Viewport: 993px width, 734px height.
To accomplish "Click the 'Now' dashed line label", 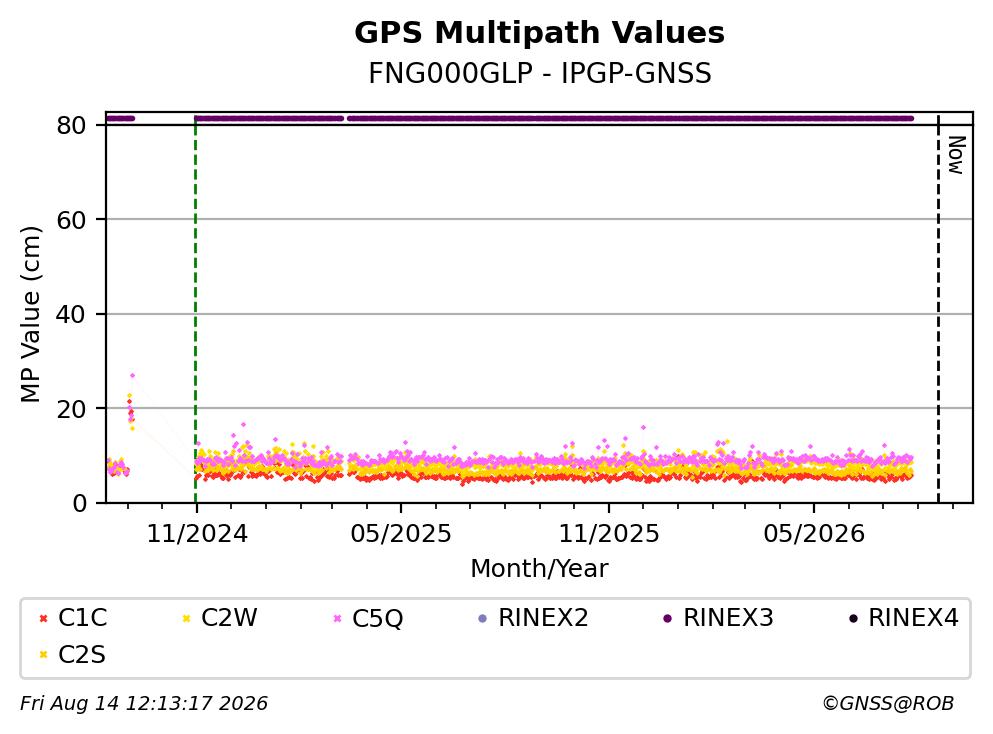I will click(956, 155).
